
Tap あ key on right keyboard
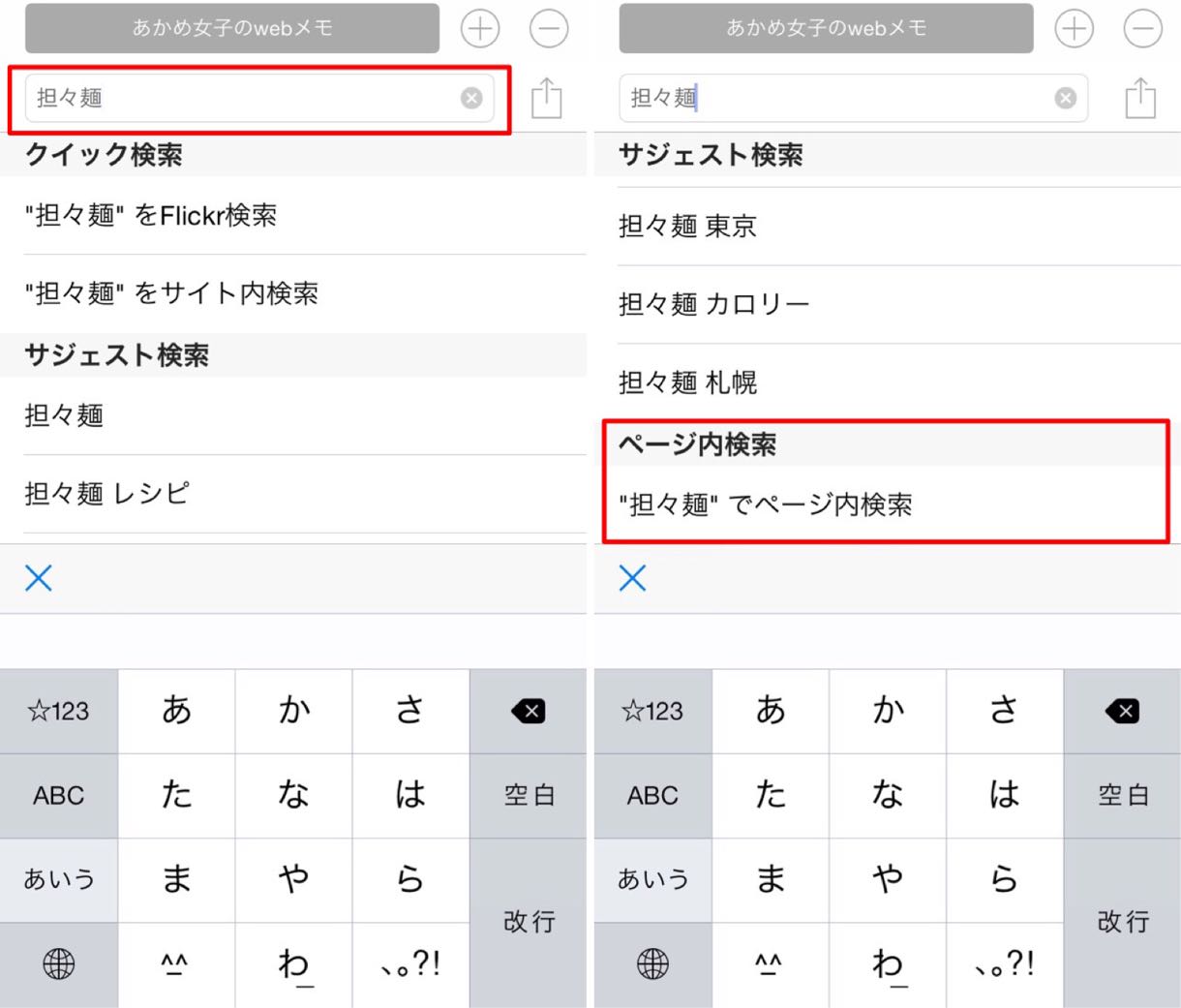(771, 712)
